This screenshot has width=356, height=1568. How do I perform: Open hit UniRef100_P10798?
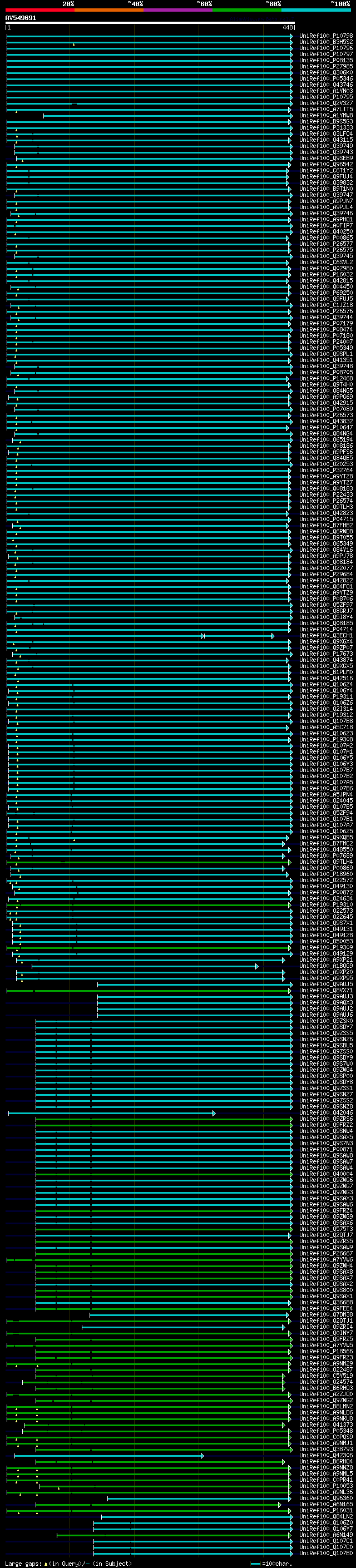coord(326,37)
